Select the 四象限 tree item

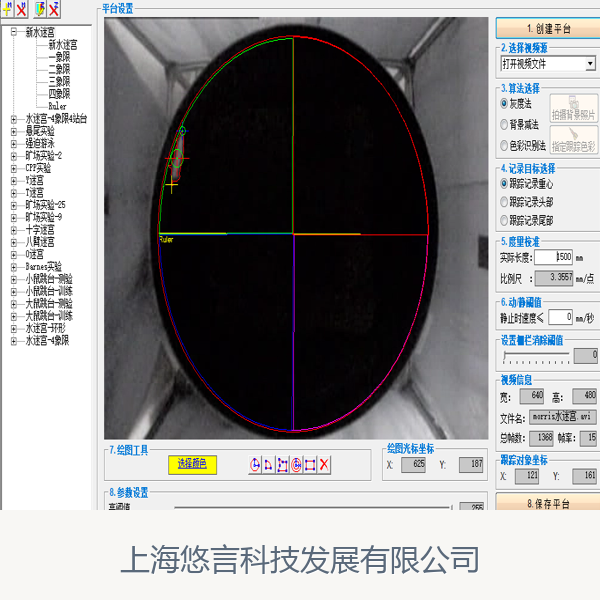tap(59, 94)
